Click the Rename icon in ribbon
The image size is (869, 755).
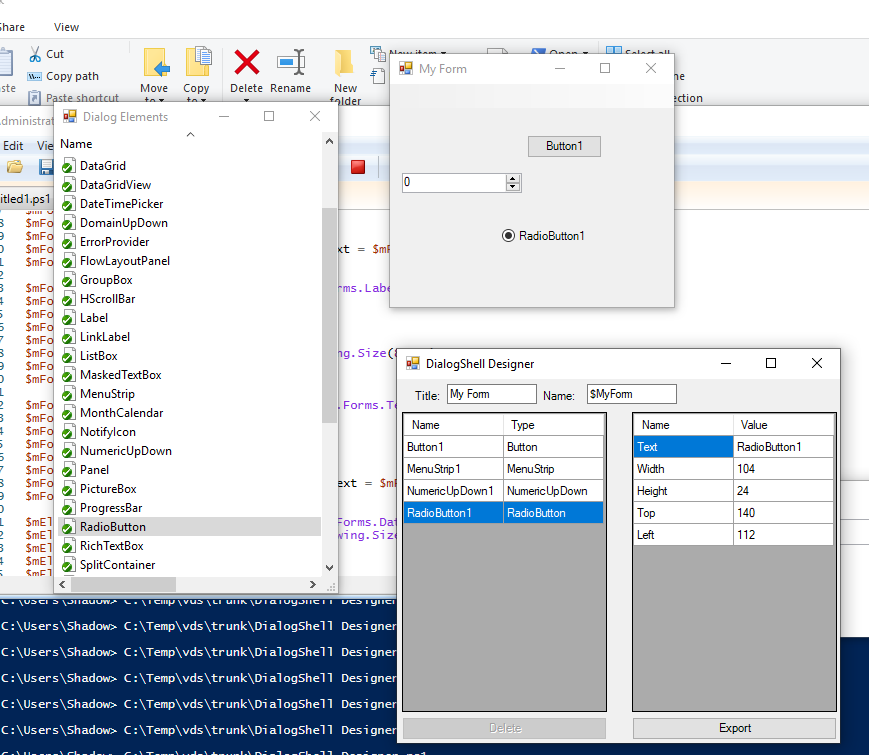(290, 63)
